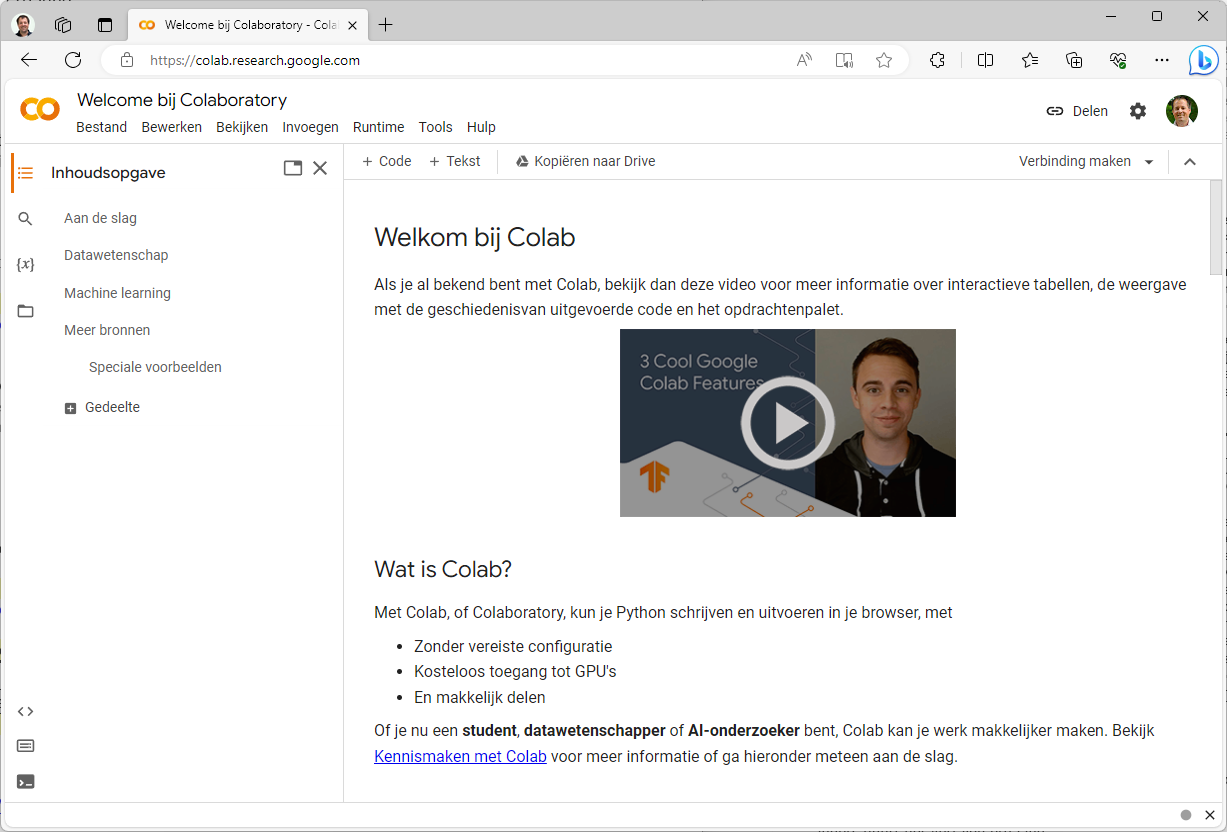This screenshot has height=832, width=1227.
Task: Close the Inhoudsopgave side panel
Action: [320, 168]
